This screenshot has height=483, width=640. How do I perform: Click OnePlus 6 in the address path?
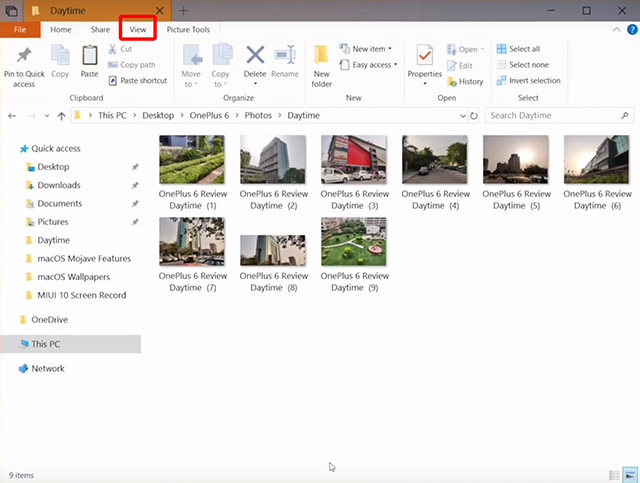pyautogui.click(x=209, y=116)
